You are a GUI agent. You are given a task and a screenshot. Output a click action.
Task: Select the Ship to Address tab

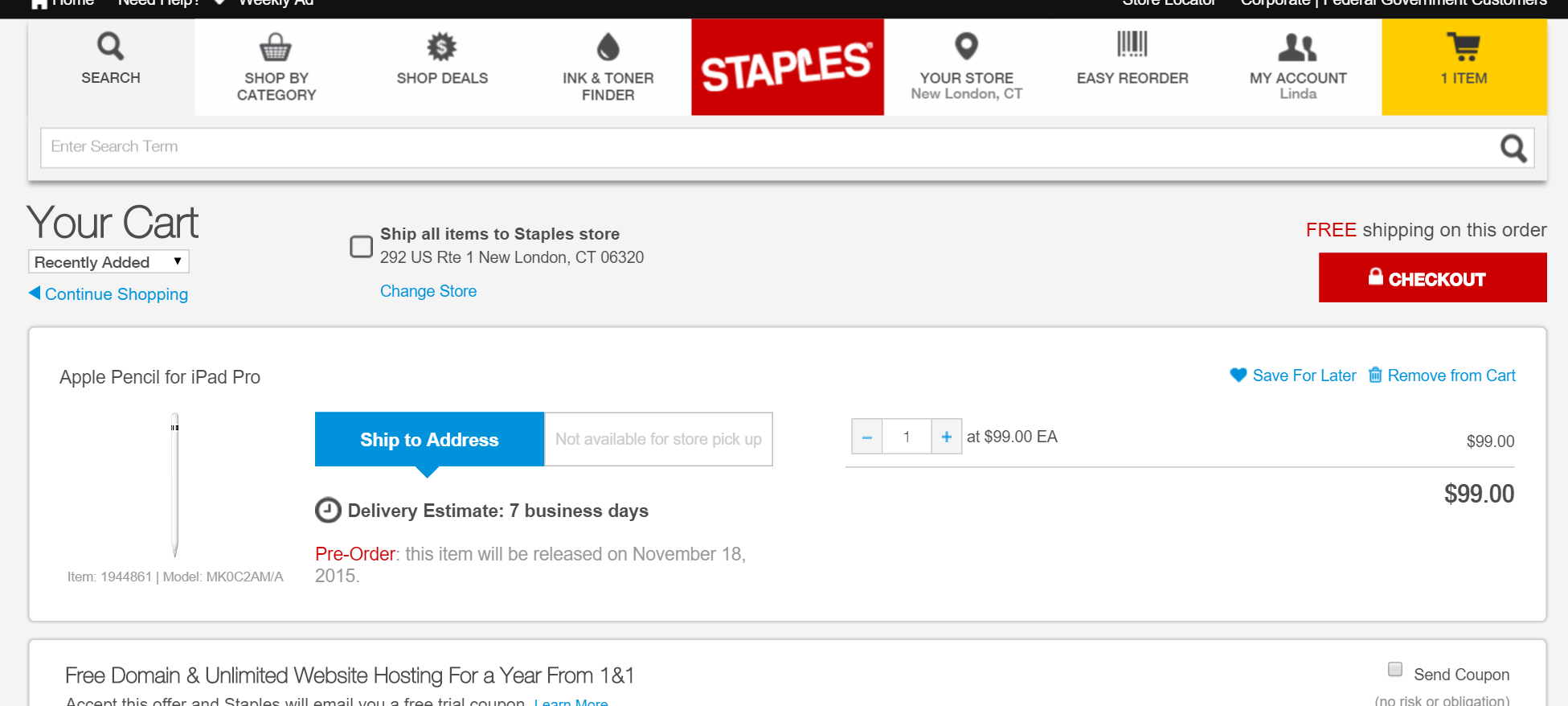pyautogui.click(x=429, y=439)
